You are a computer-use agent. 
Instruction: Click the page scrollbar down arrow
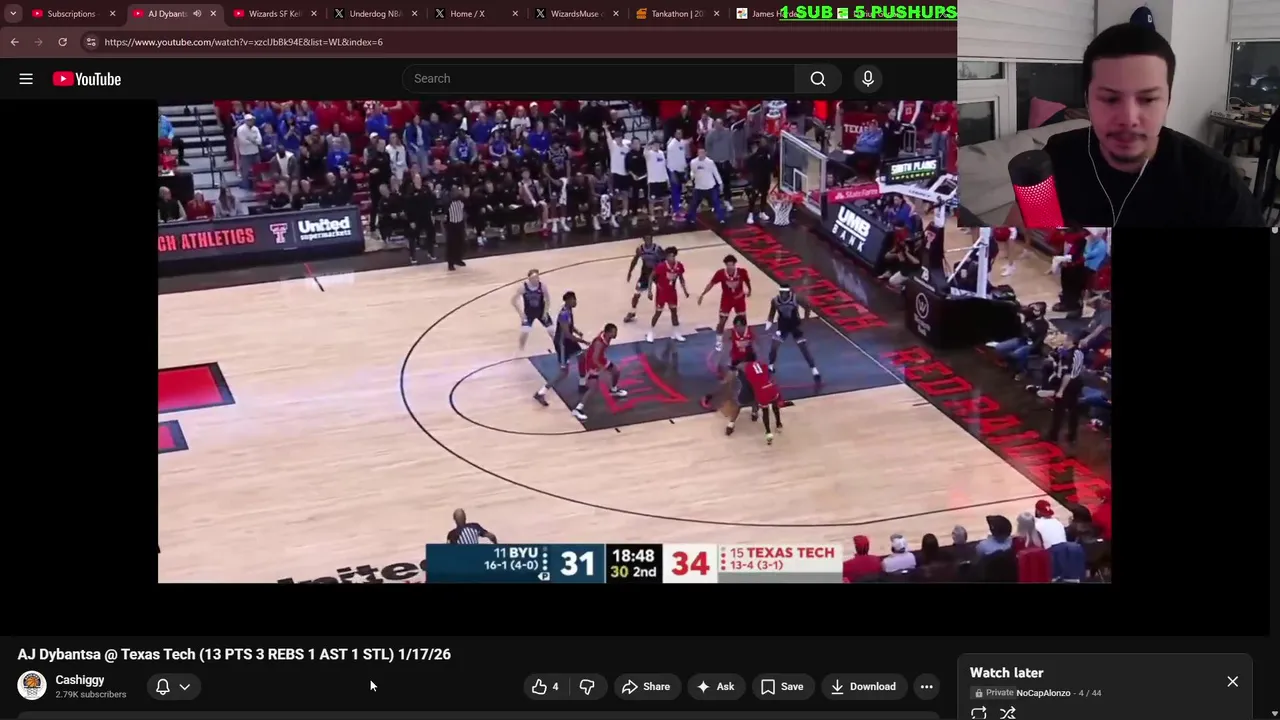pos(1274,714)
